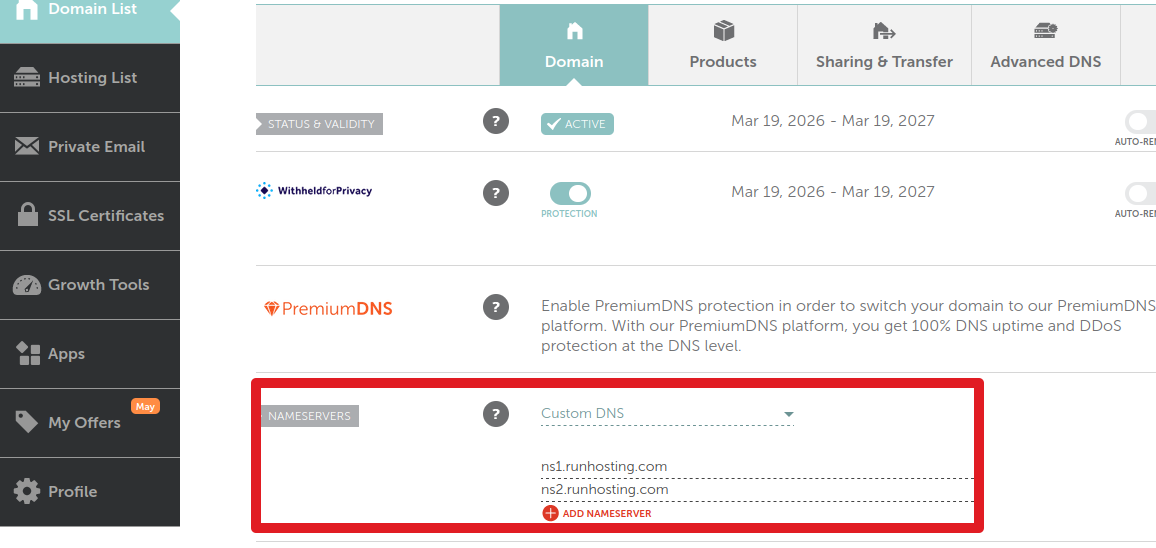Click the Nameservers help question mark icon

coord(496,414)
